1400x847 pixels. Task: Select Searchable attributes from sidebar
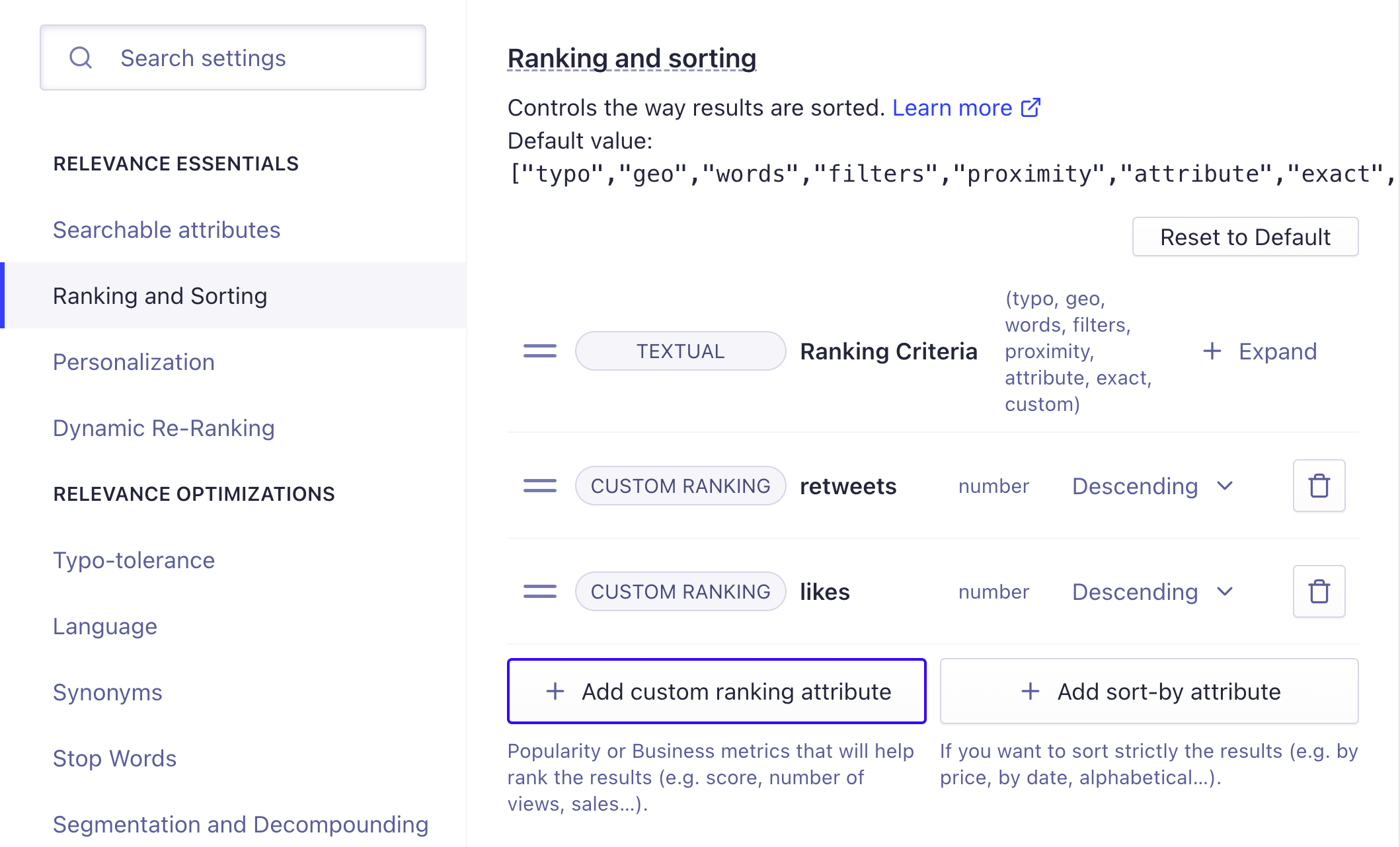click(x=165, y=229)
